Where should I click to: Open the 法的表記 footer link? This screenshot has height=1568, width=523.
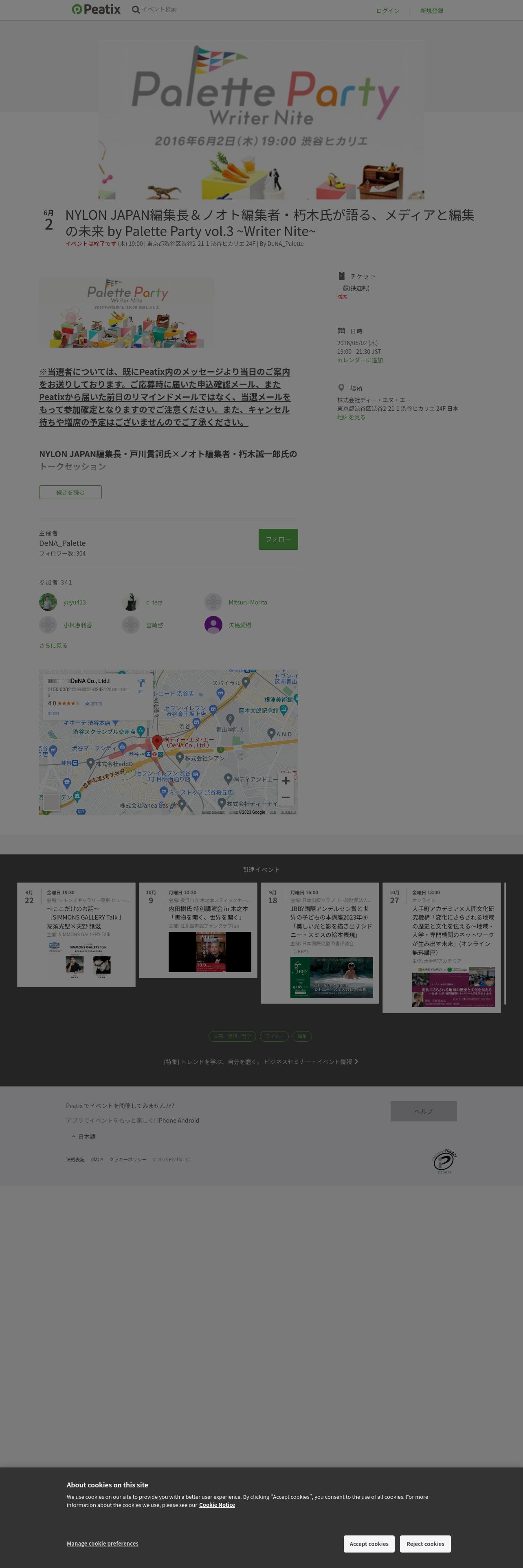(75, 1160)
